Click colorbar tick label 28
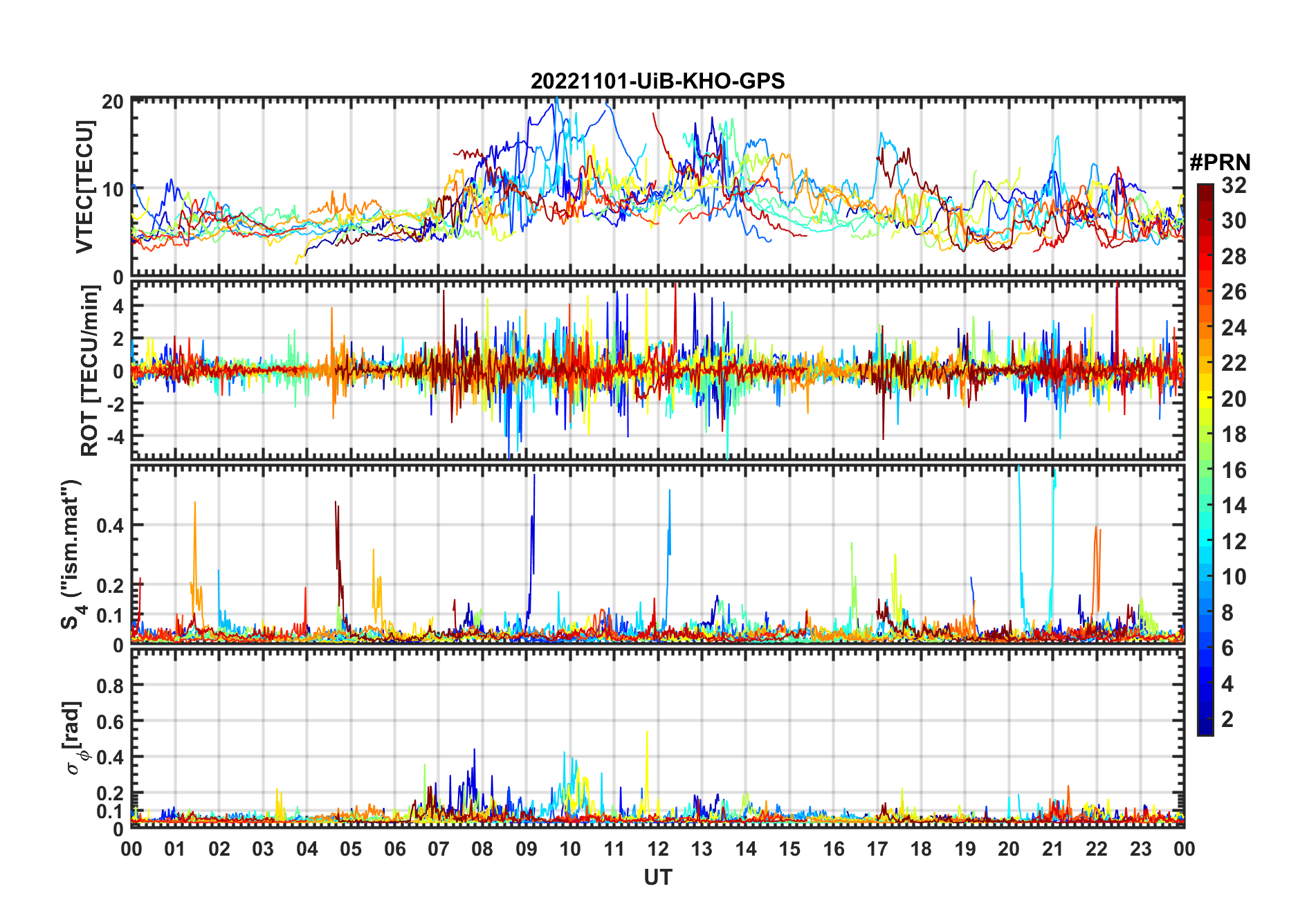This screenshot has height=920, width=1316. [x=1234, y=256]
